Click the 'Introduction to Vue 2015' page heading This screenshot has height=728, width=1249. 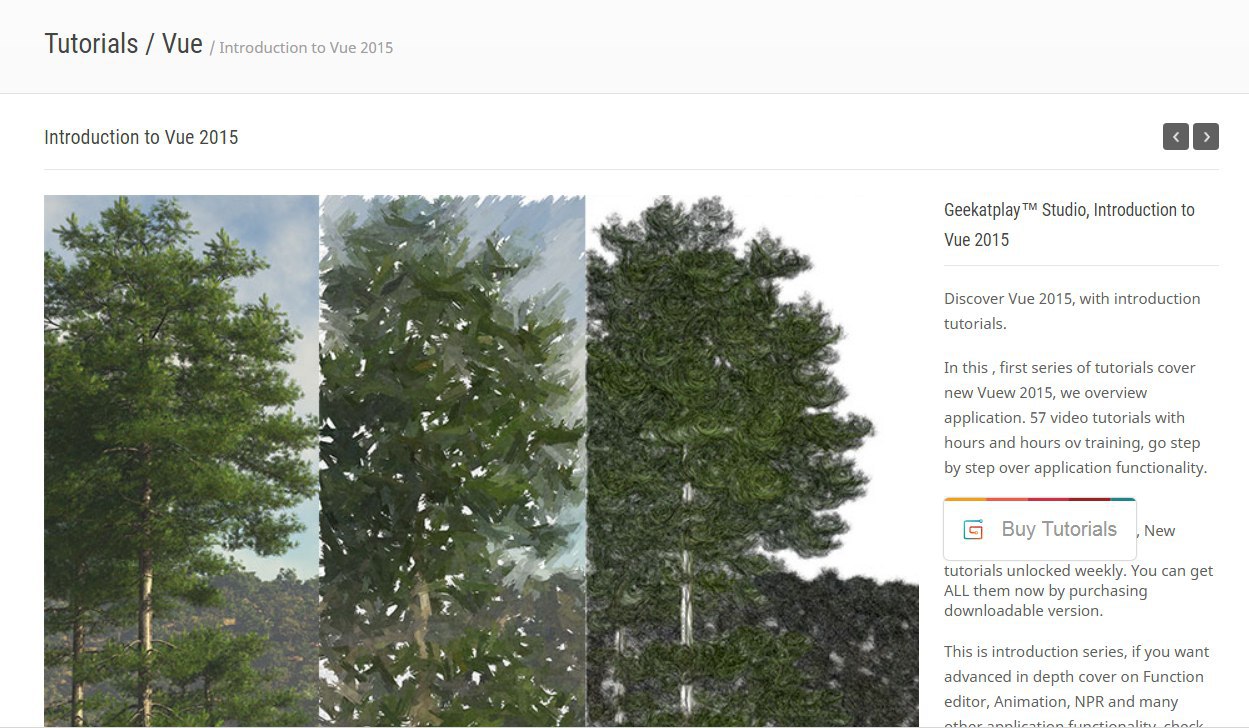click(x=141, y=137)
